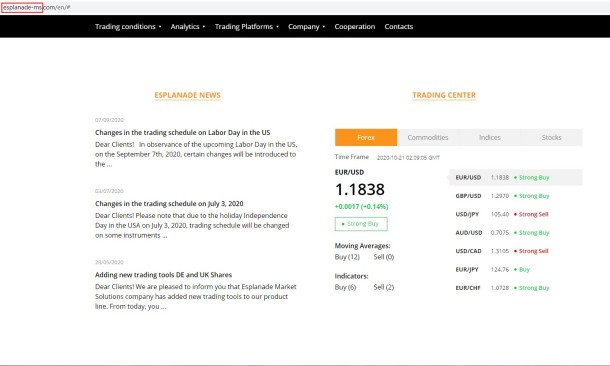Screen dimensions: 610x366
Task: Open the July 3, 2020 schedule news
Action: click(169, 203)
